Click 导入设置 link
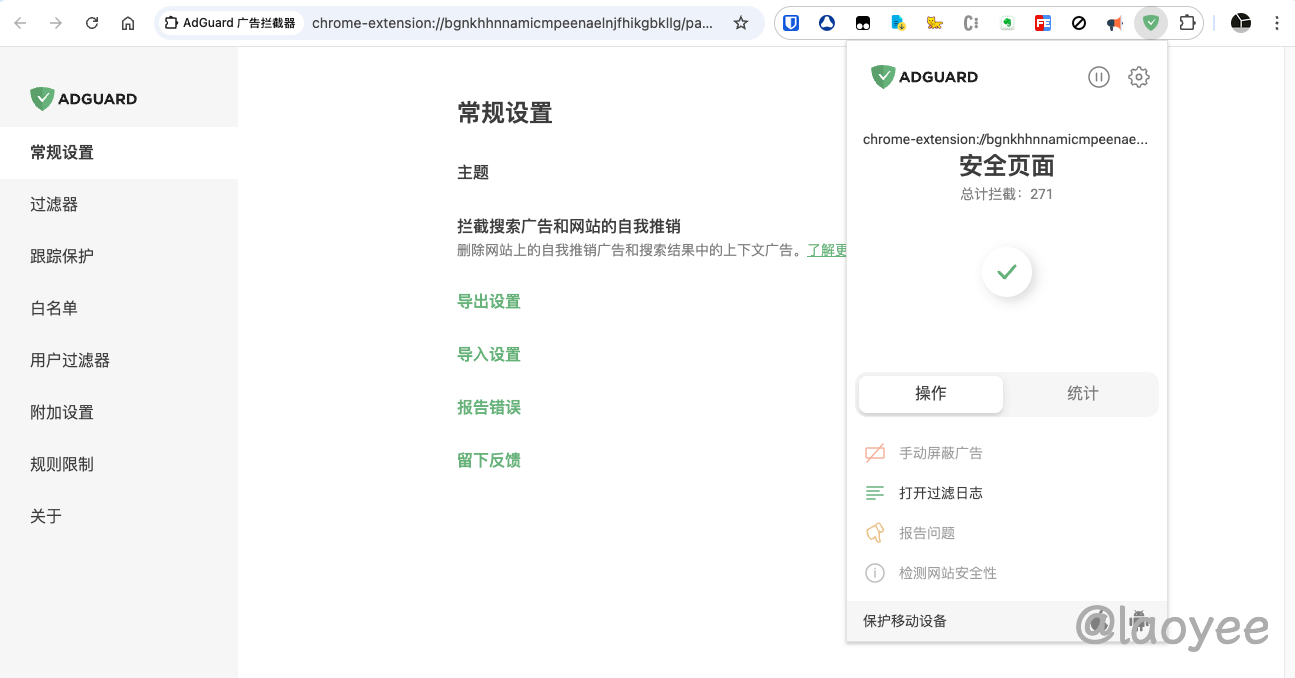The height and width of the screenshot is (678, 1295). (x=489, y=355)
